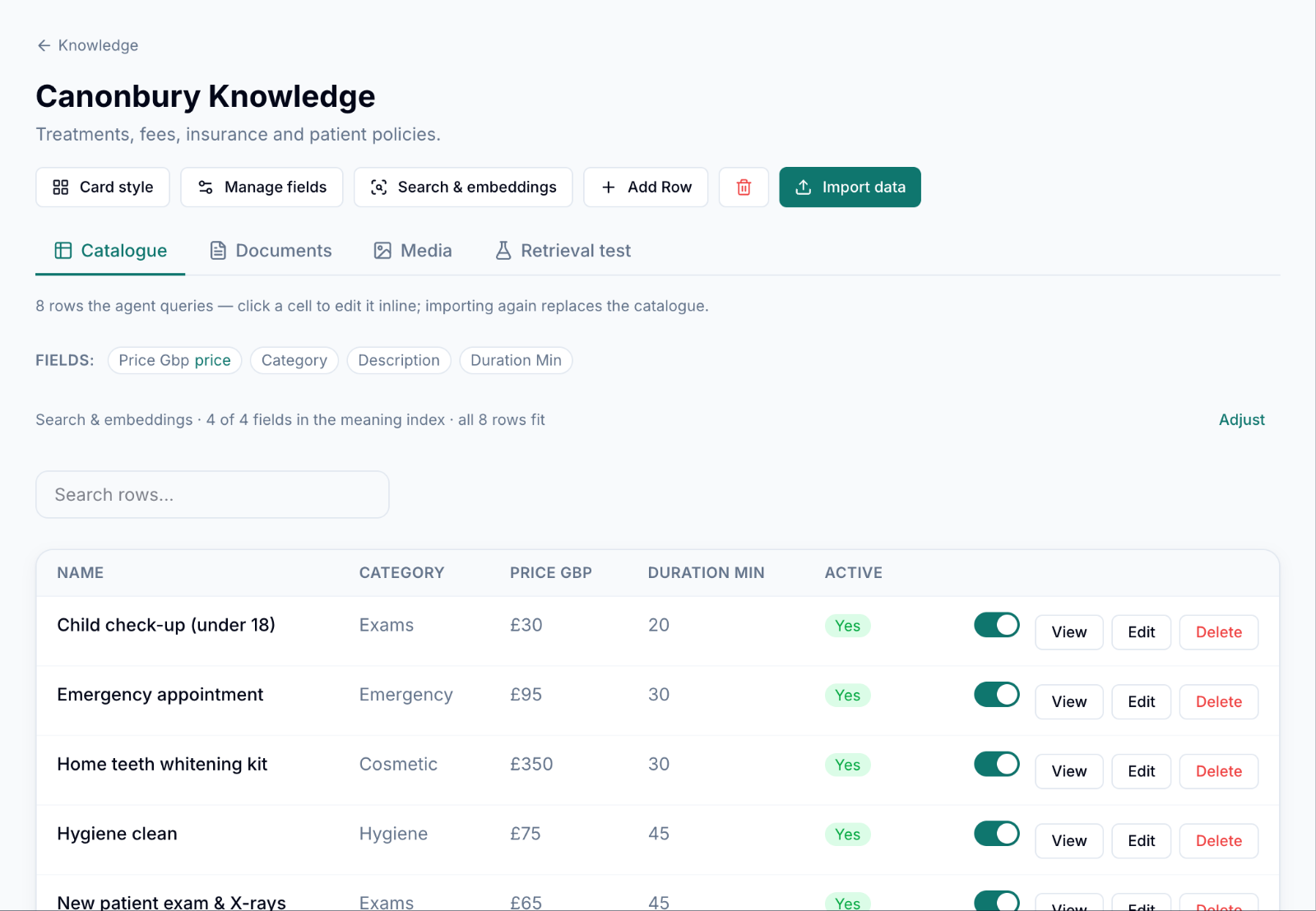Select the Category field chip

click(294, 360)
